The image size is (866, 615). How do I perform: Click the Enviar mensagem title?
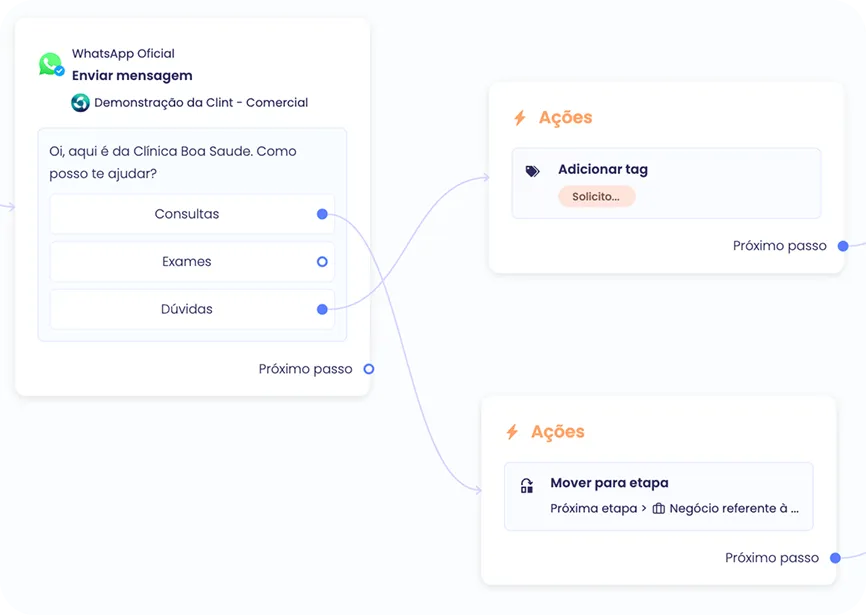pos(132,76)
